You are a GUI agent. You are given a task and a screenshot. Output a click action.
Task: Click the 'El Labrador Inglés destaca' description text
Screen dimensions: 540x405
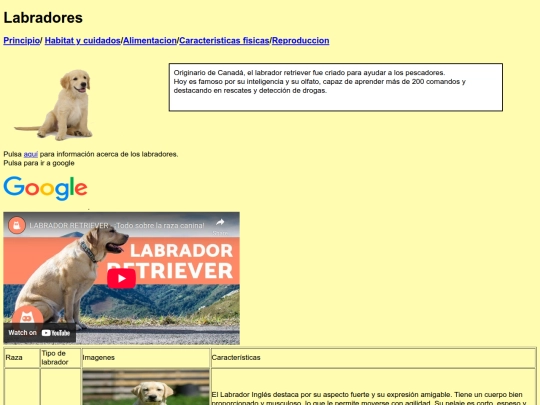(368, 398)
